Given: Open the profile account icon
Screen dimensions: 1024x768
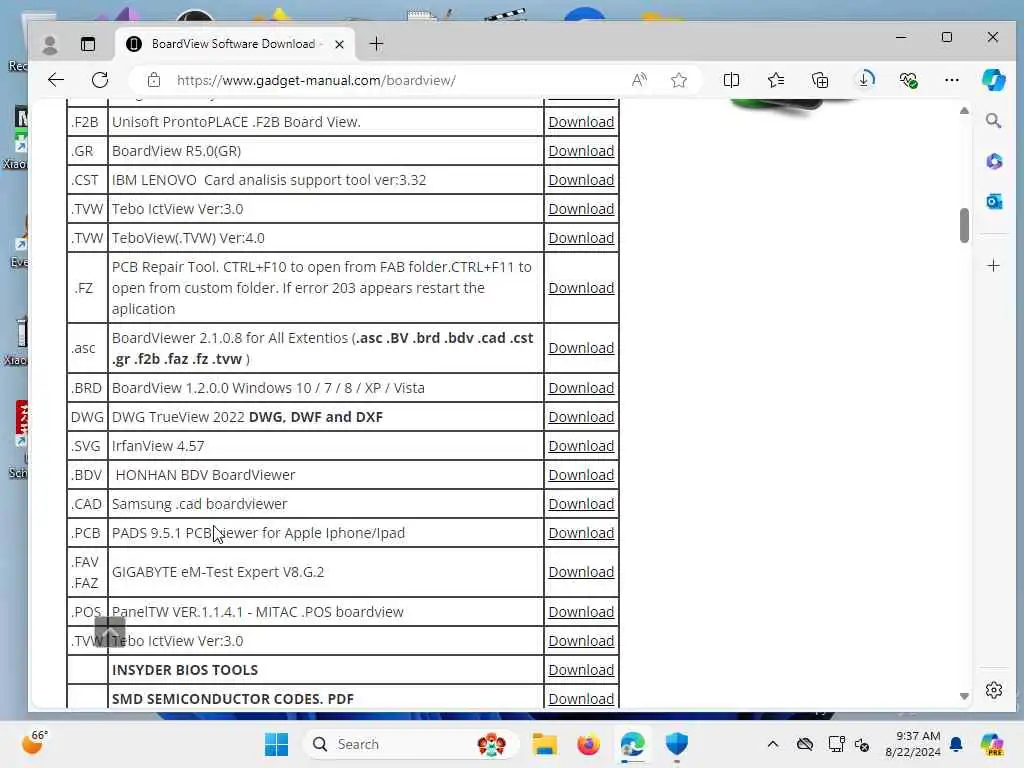Looking at the screenshot, I should tap(50, 44).
